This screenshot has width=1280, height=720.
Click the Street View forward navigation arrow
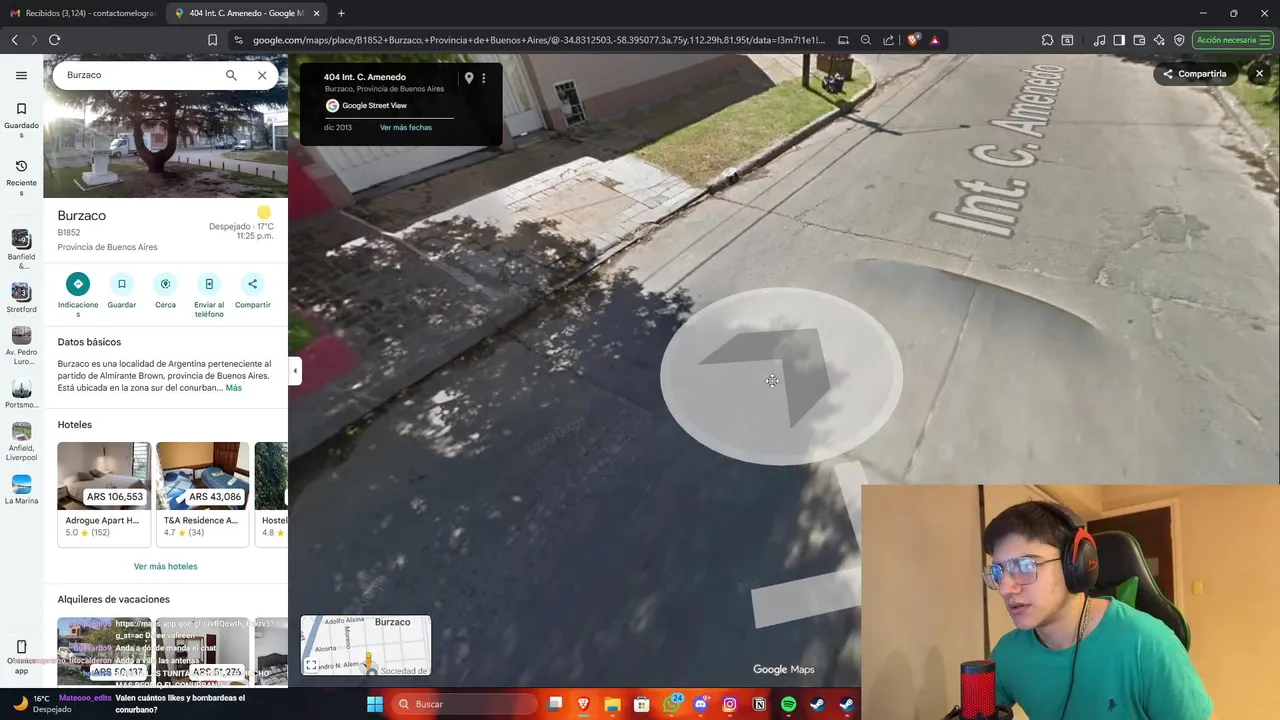[x=781, y=376]
